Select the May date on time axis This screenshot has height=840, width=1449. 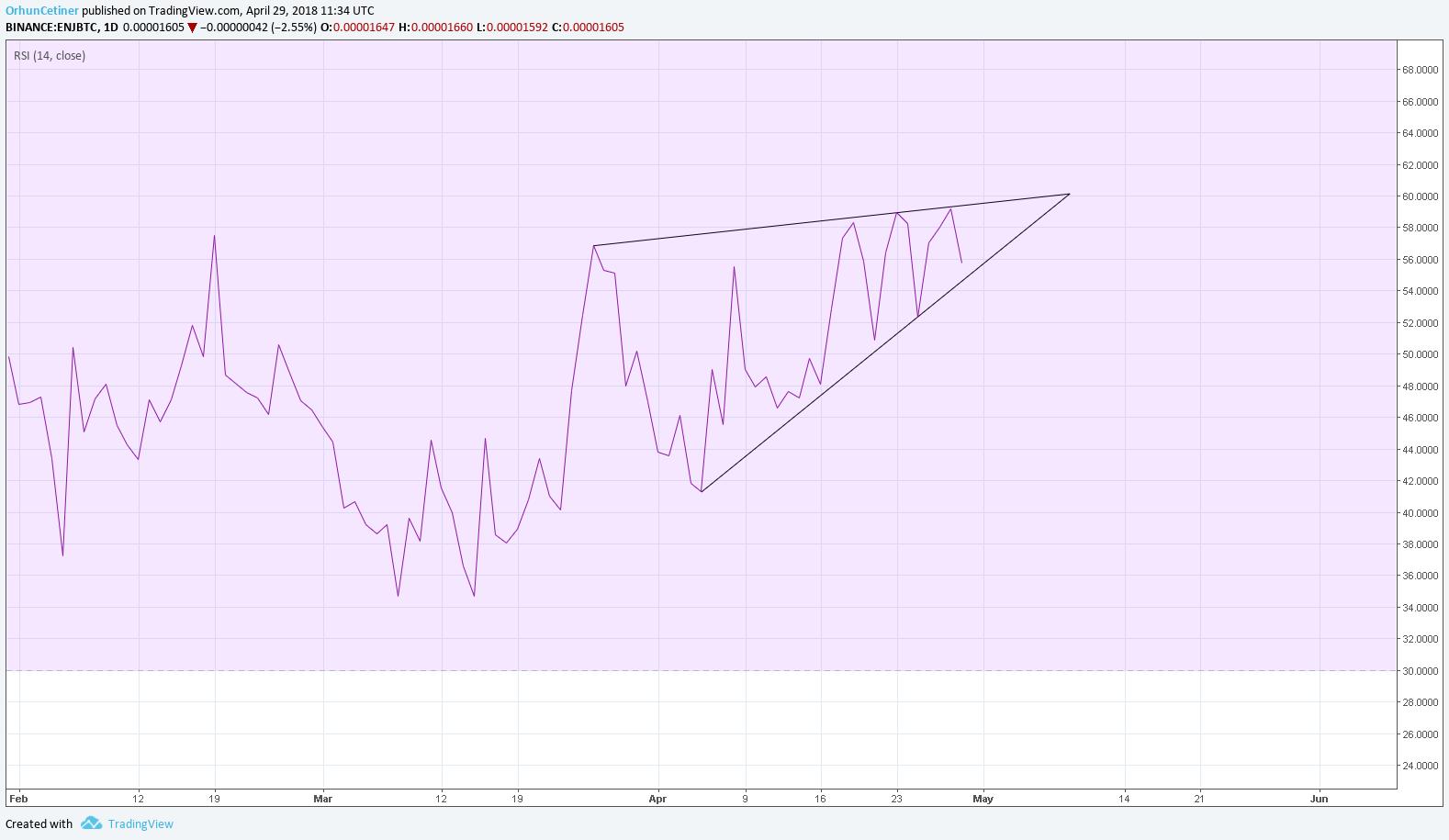[983, 799]
